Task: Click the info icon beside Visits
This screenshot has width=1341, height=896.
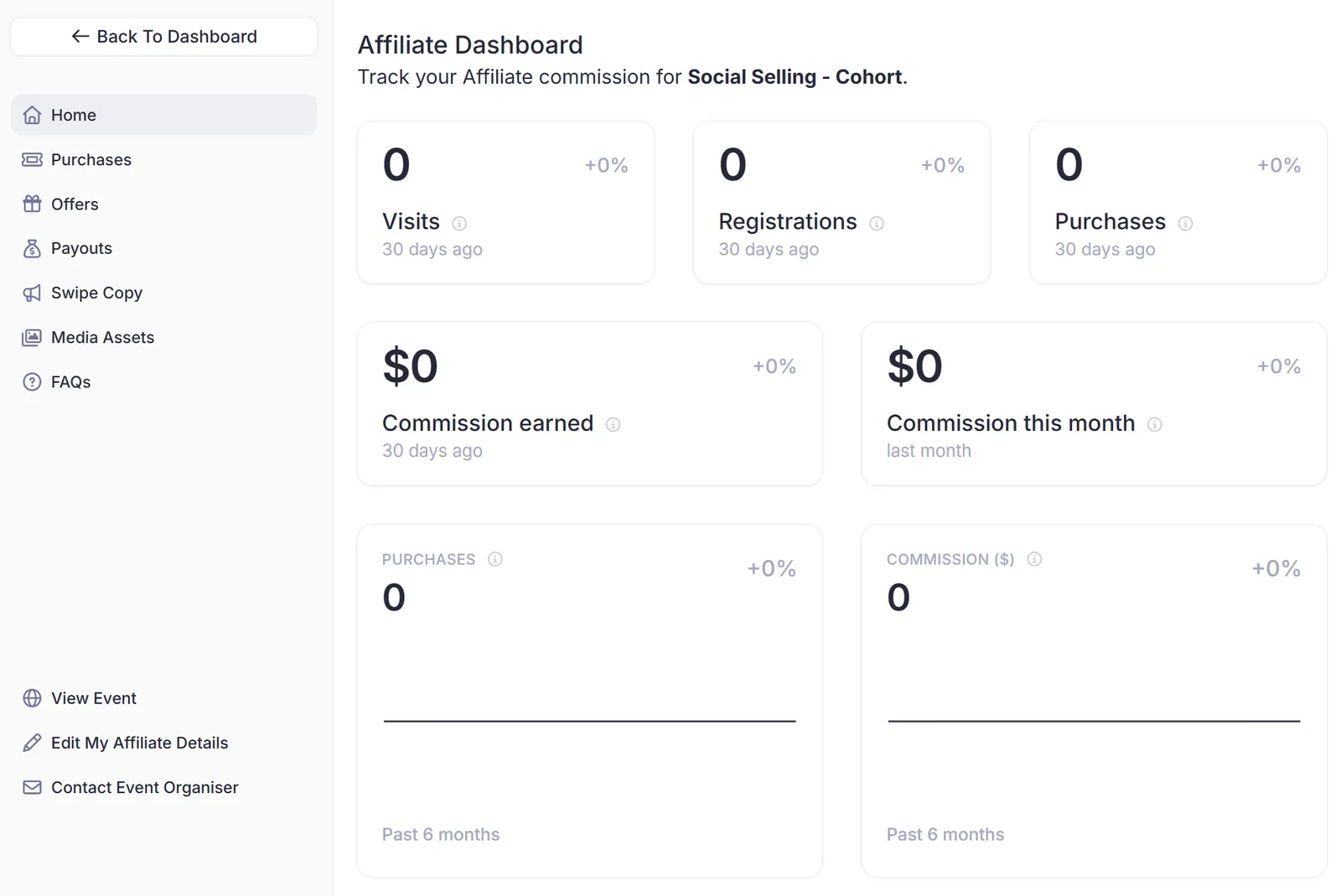Action: [x=459, y=223]
